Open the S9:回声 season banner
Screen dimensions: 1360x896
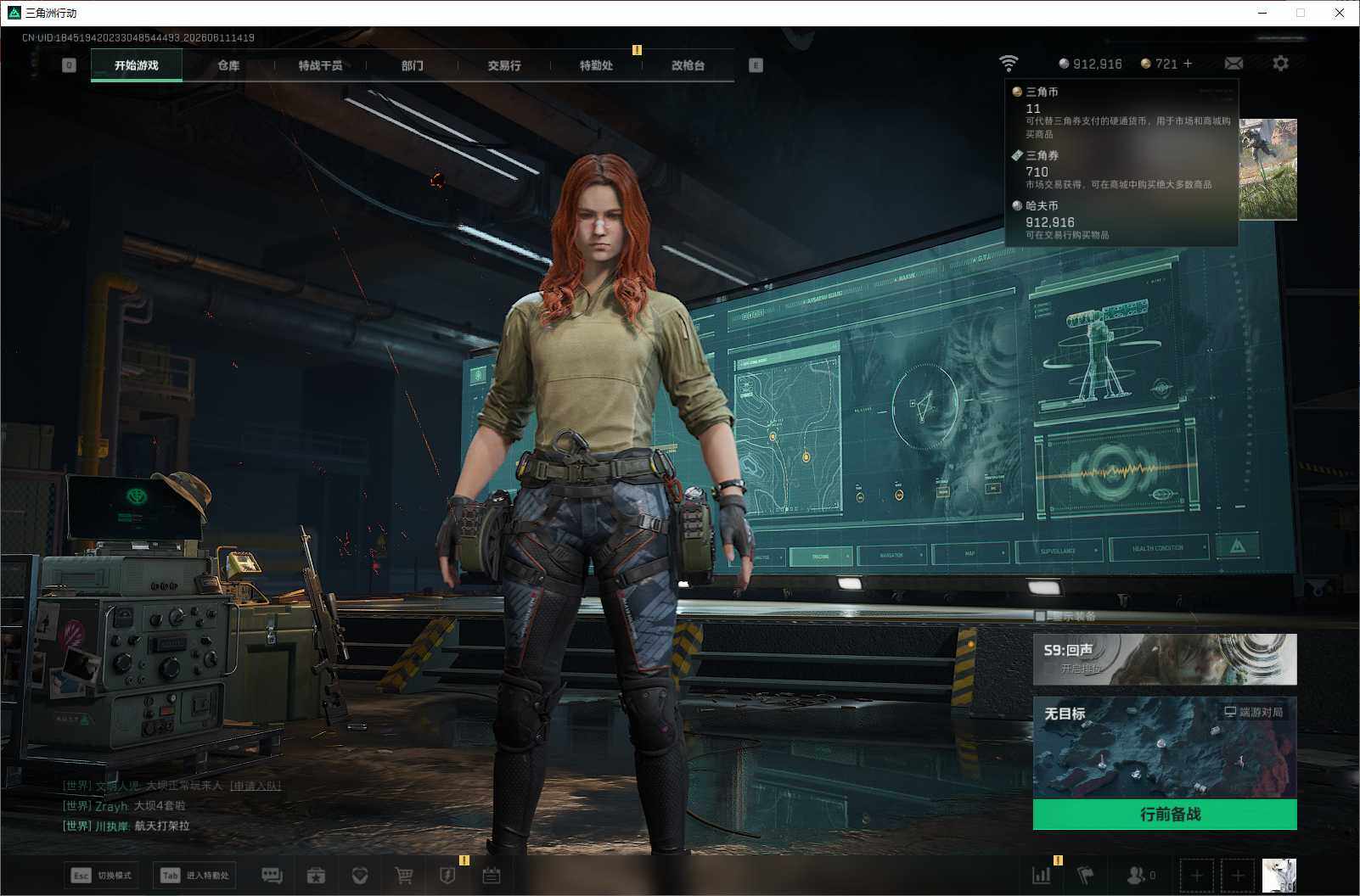(1165, 659)
